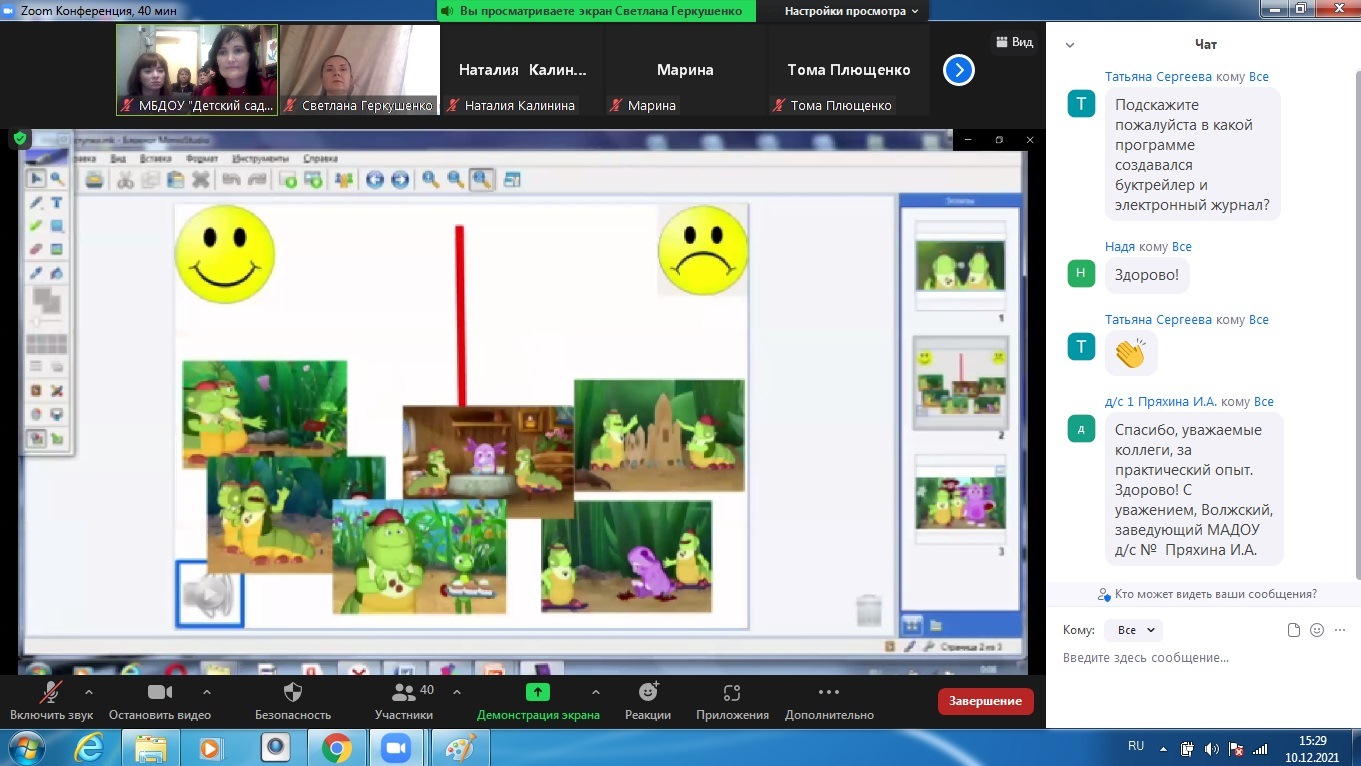Click the language indicator RU in tray
The image size is (1361, 766).
(x=1136, y=746)
